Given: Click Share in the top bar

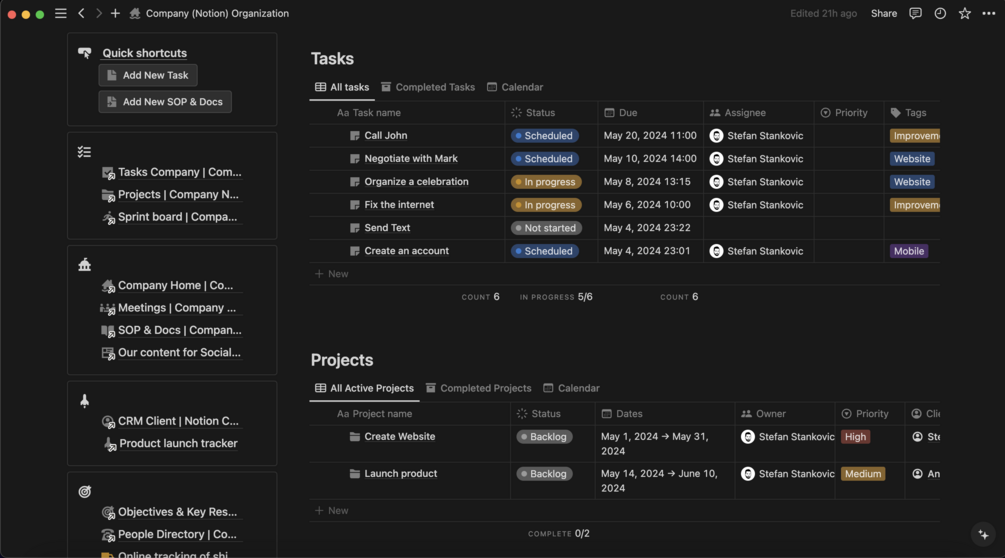Looking at the screenshot, I should pos(883,14).
